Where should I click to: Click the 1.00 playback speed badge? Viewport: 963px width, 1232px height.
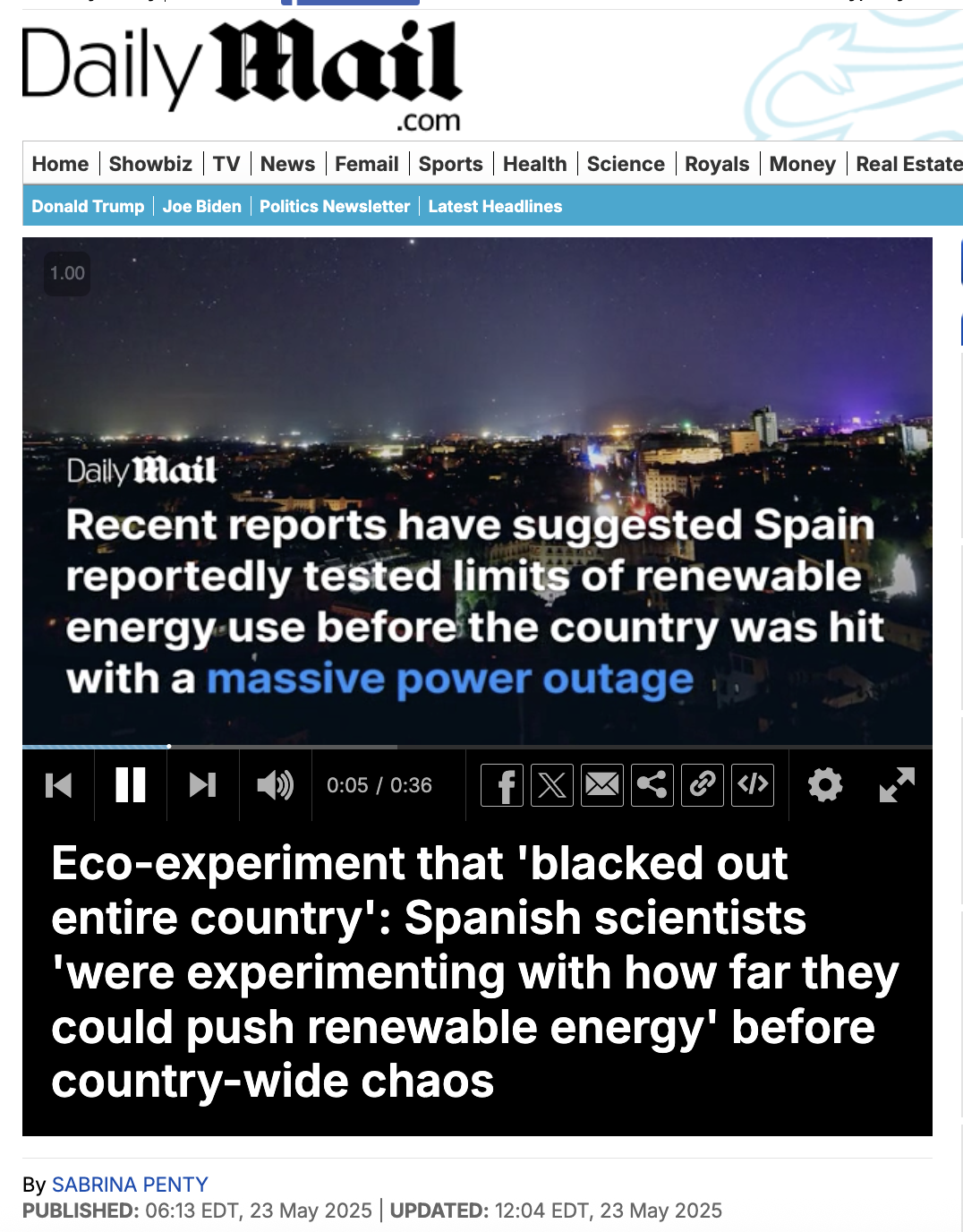click(x=67, y=273)
